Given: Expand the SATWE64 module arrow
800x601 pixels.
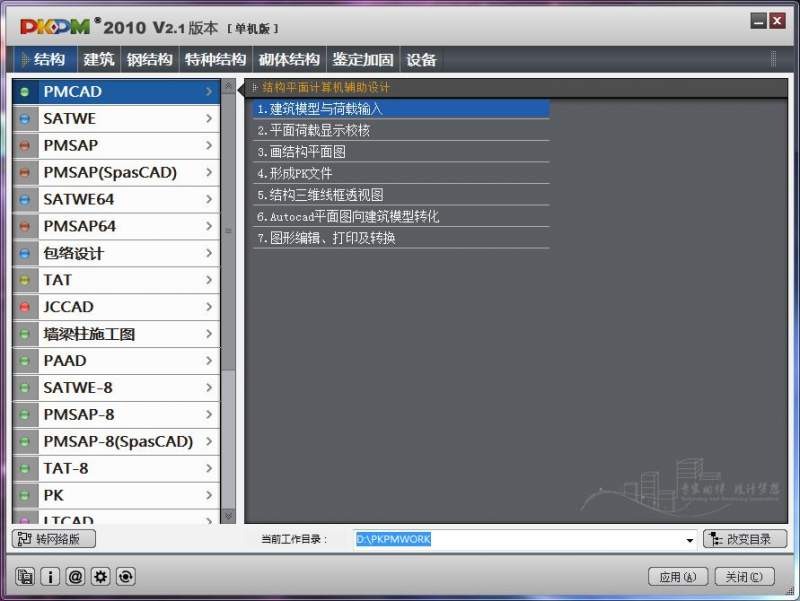Looking at the screenshot, I should [x=209, y=199].
